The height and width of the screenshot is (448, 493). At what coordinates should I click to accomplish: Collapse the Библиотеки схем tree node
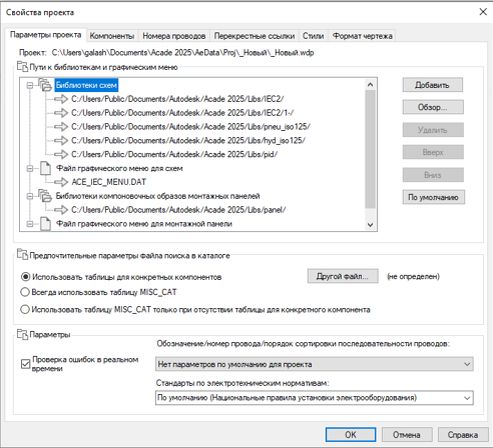pos(30,85)
